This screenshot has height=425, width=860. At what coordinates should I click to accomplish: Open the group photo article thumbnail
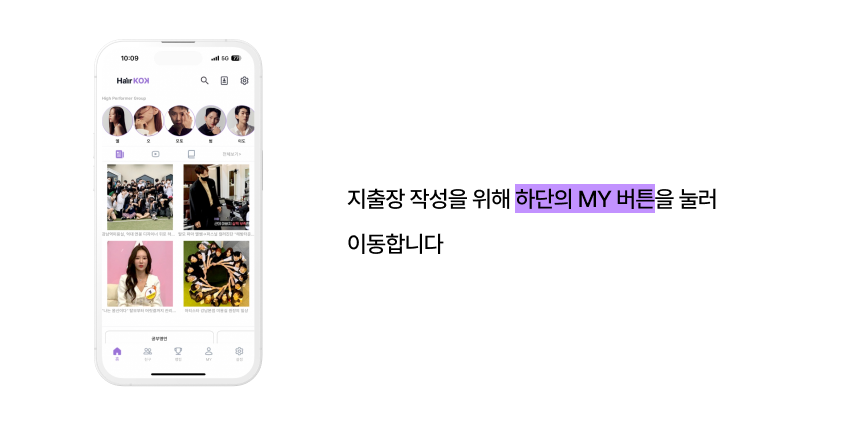pos(140,197)
